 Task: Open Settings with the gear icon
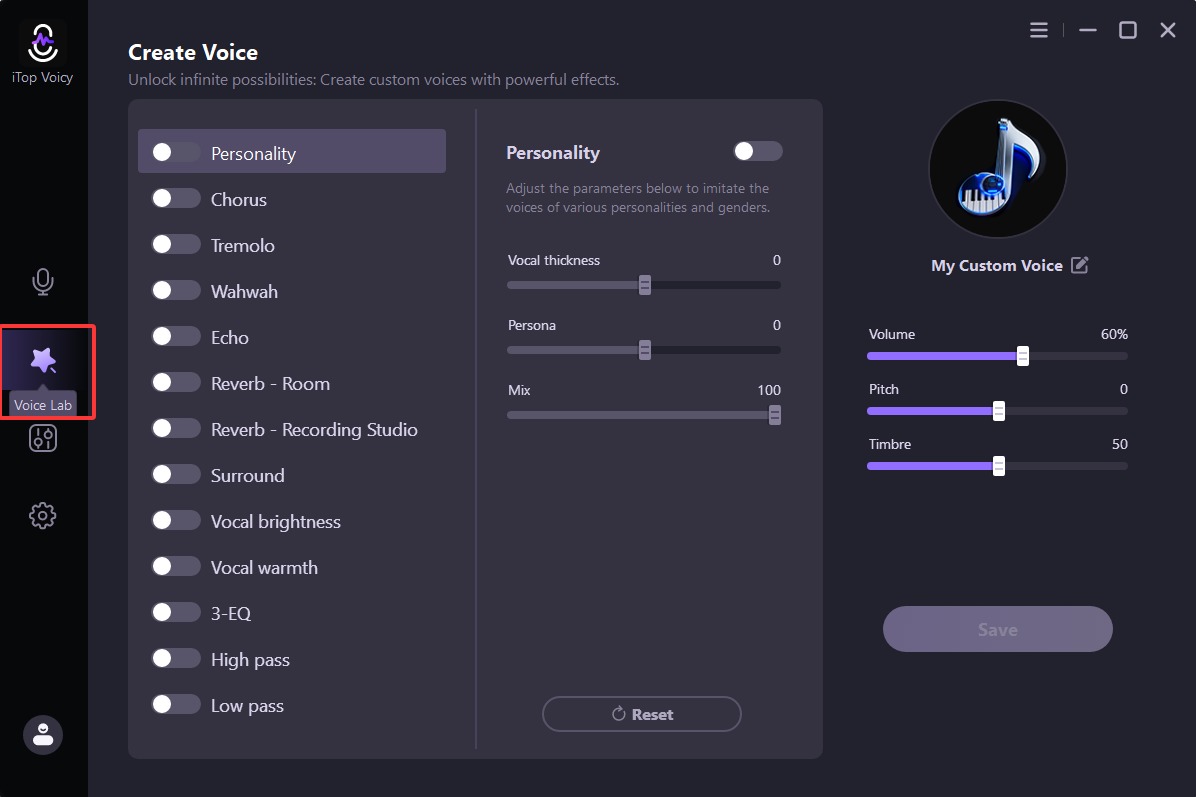(x=42, y=515)
